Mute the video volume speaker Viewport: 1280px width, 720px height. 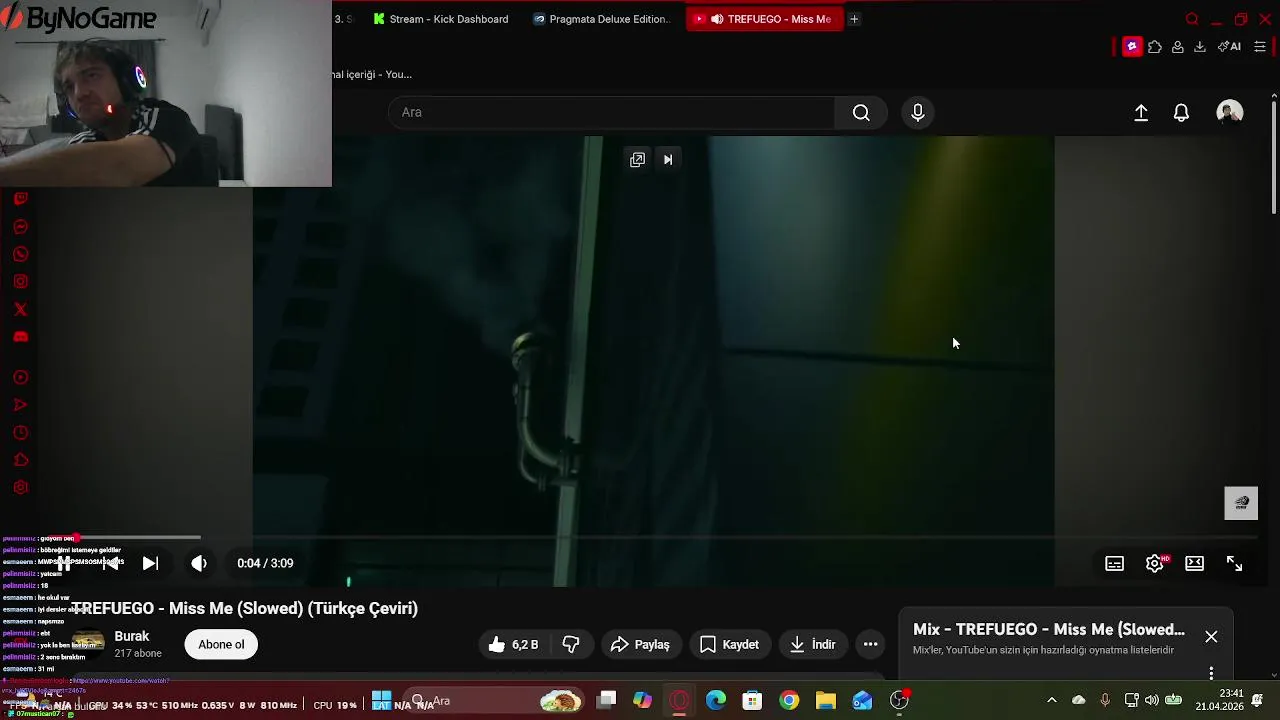click(x=199, y=563)
